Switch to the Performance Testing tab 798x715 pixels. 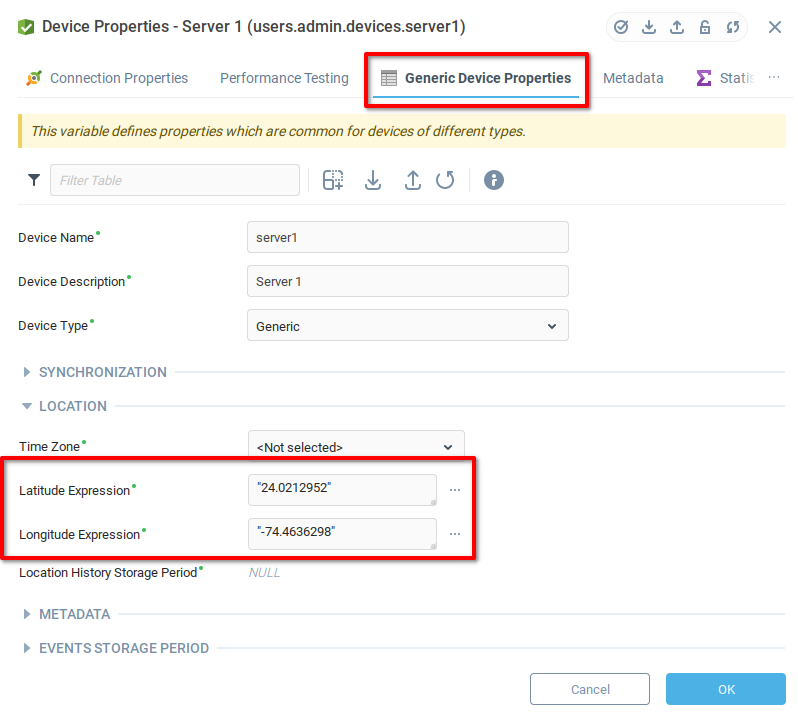point(284,78)
